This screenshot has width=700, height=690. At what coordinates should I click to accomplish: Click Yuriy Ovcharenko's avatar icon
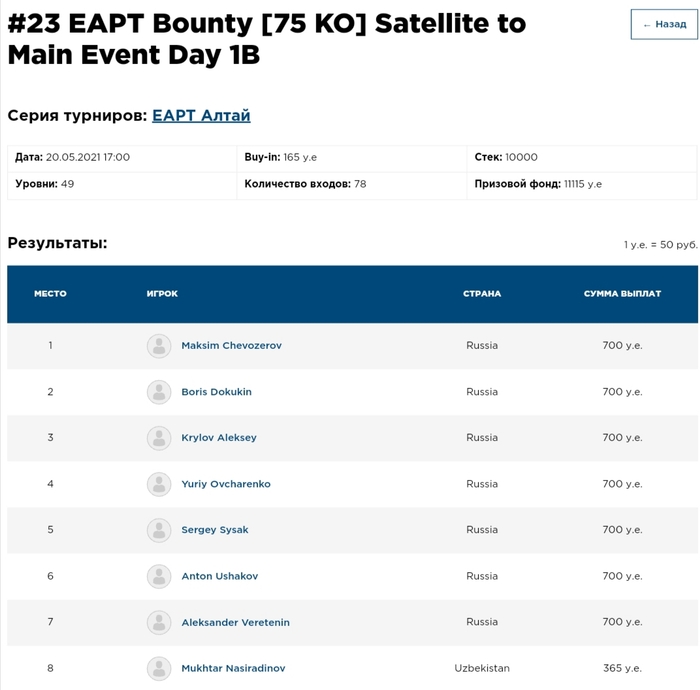pos(159,484)
